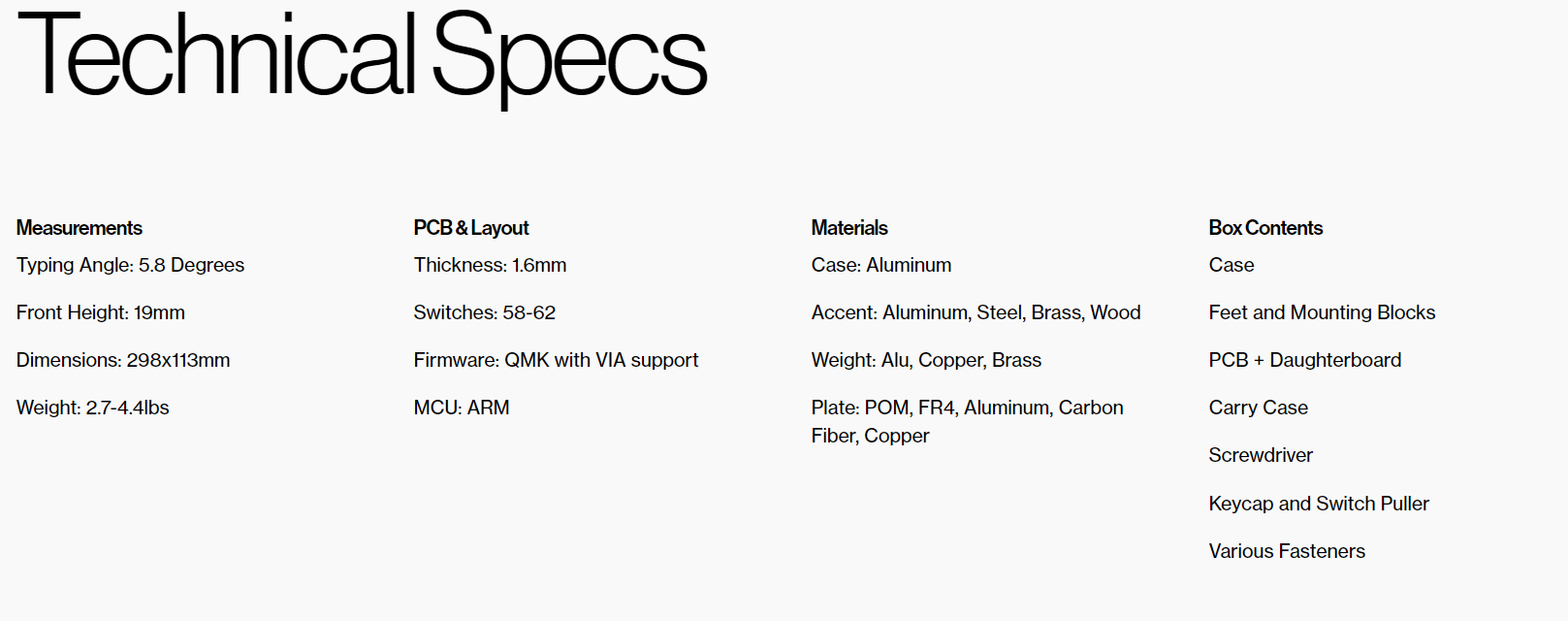Click Firmware QMK with VIA support text

click(x=556, y=360)
